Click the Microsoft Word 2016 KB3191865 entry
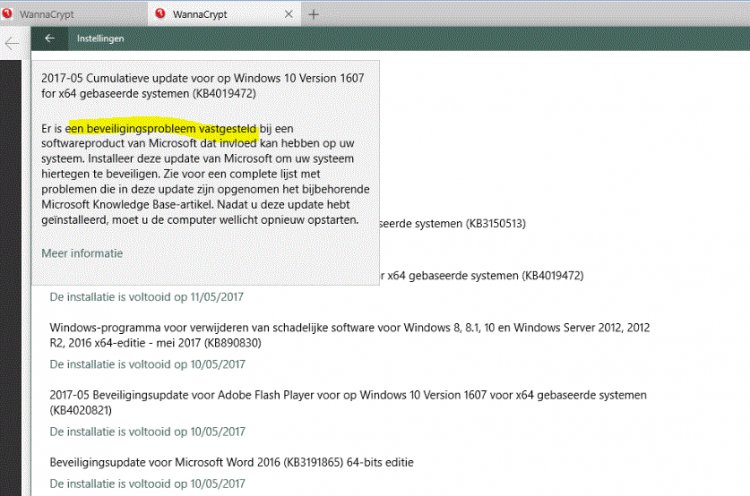The image size is (750, 496). pos(232,463)
